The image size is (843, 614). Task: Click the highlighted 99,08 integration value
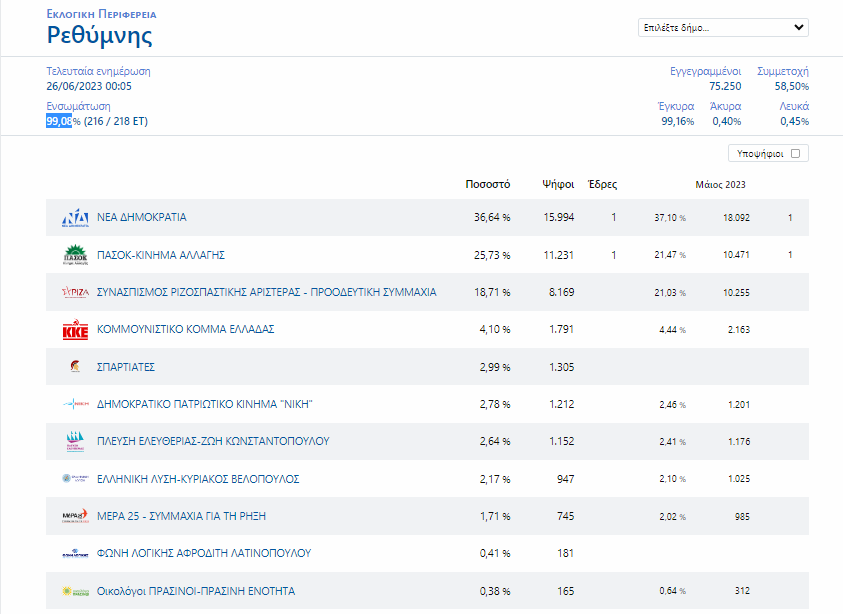click(59, 121)
